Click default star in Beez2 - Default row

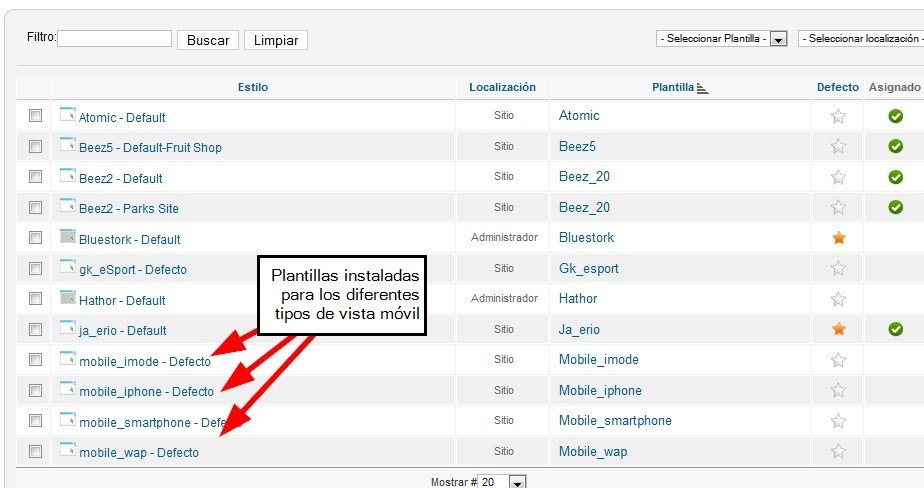(x=838, y=177)
